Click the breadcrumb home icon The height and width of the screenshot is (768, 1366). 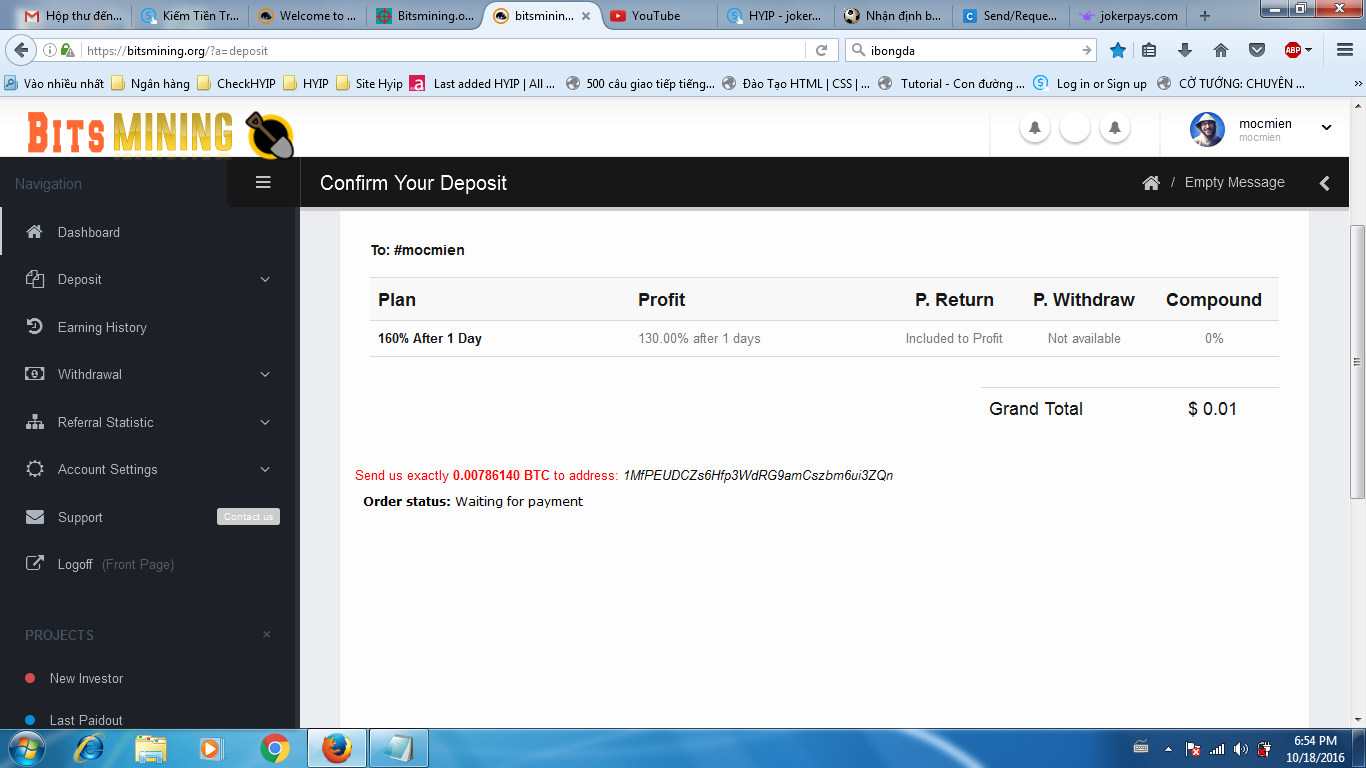coord(1151,183)
